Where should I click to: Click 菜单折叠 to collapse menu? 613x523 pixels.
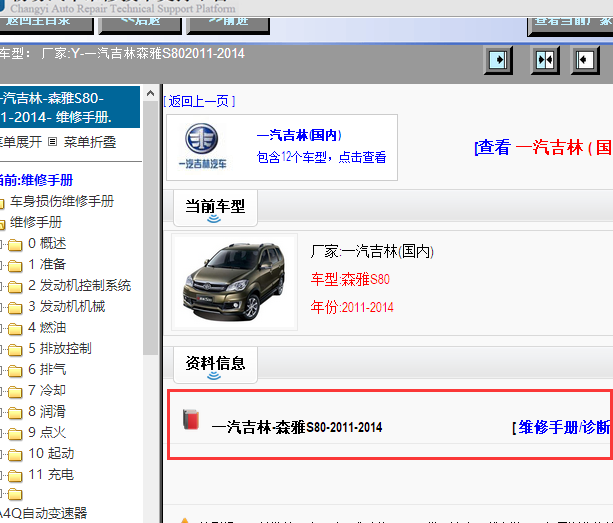coord(90,142)
